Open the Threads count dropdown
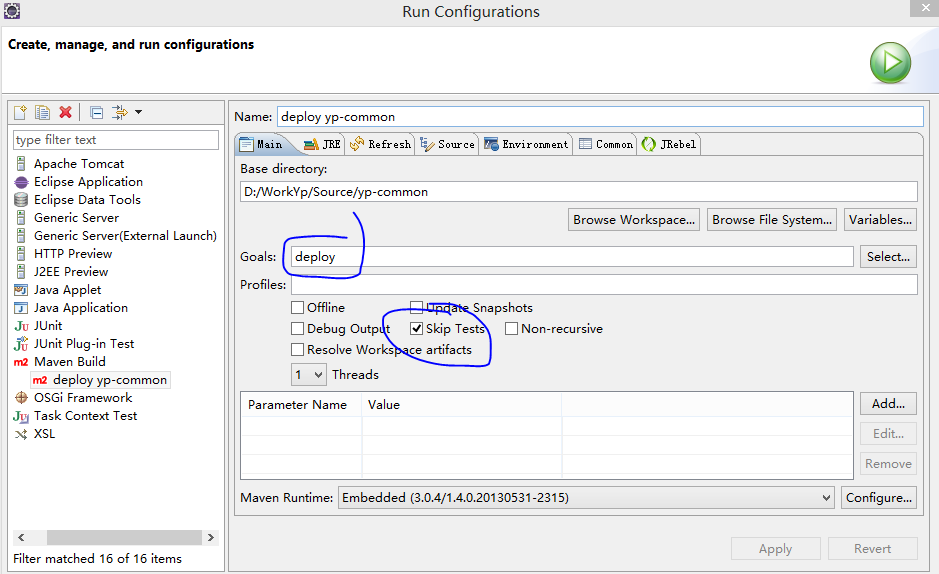The height and width of the screenshot is (574, 939). [x=309, y=375]
